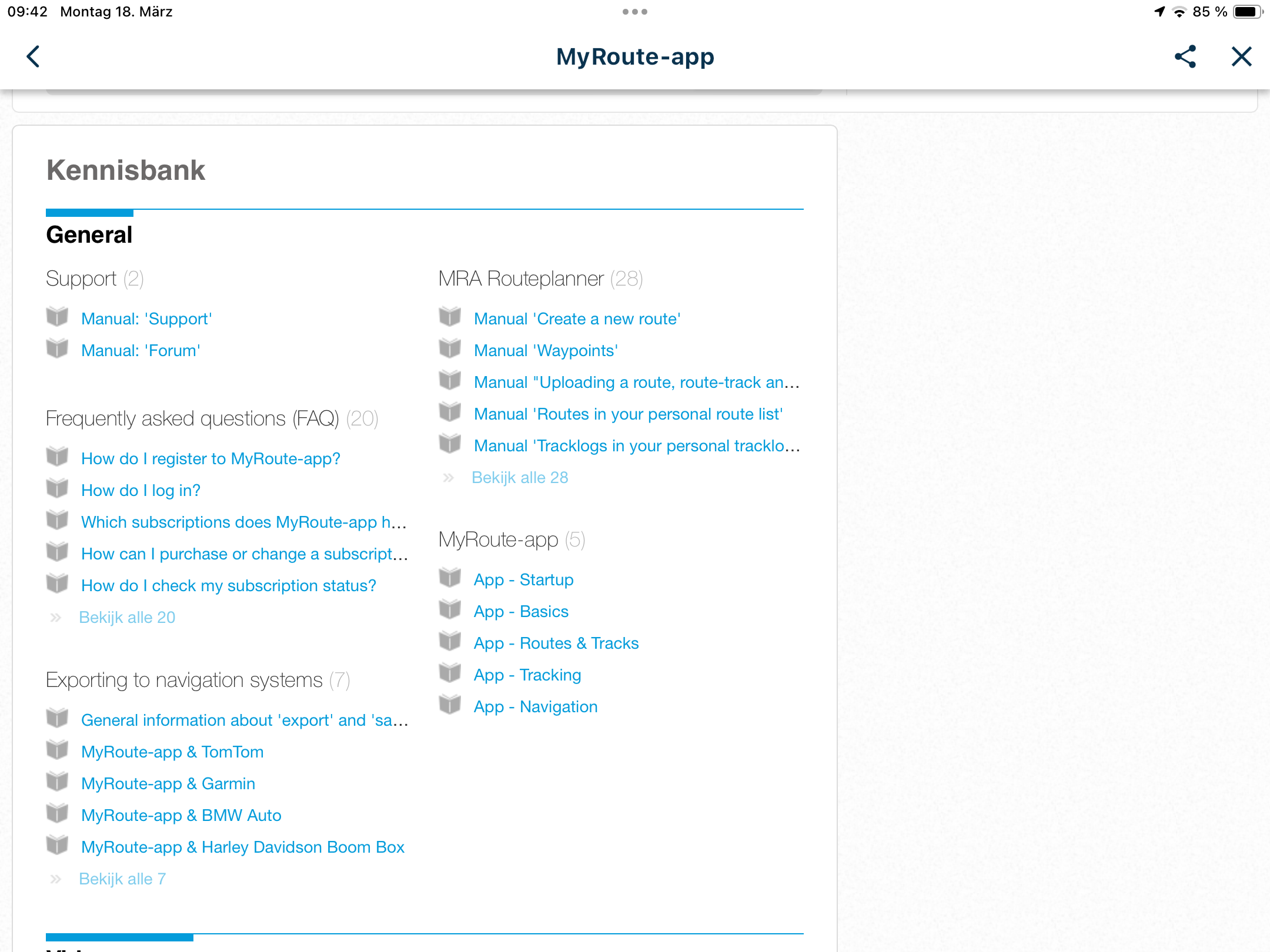The height and width of the screenshot is (952, 1270).
Task: Click book icon beside Manual: 'Support'
Action: [57, 317]
